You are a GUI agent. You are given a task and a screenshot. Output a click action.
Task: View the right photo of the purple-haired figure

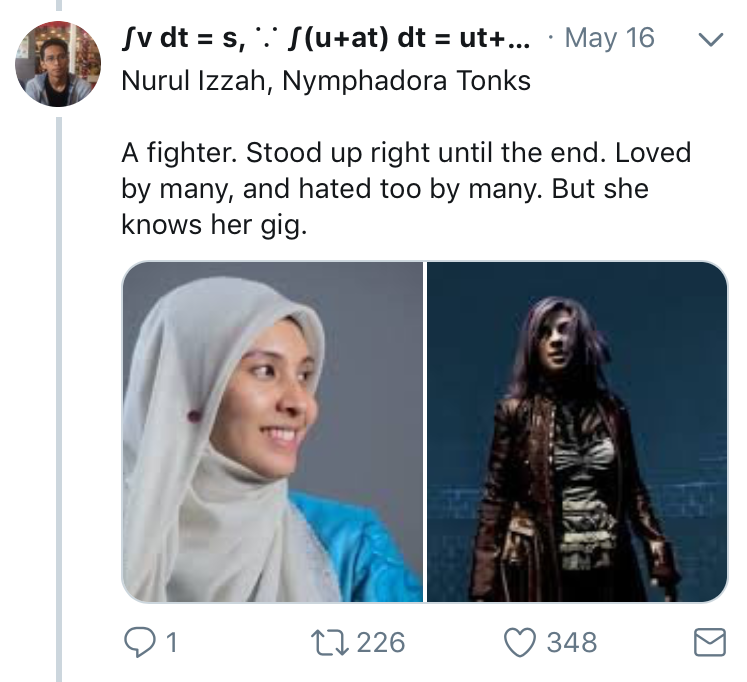(x=577, y=432)
